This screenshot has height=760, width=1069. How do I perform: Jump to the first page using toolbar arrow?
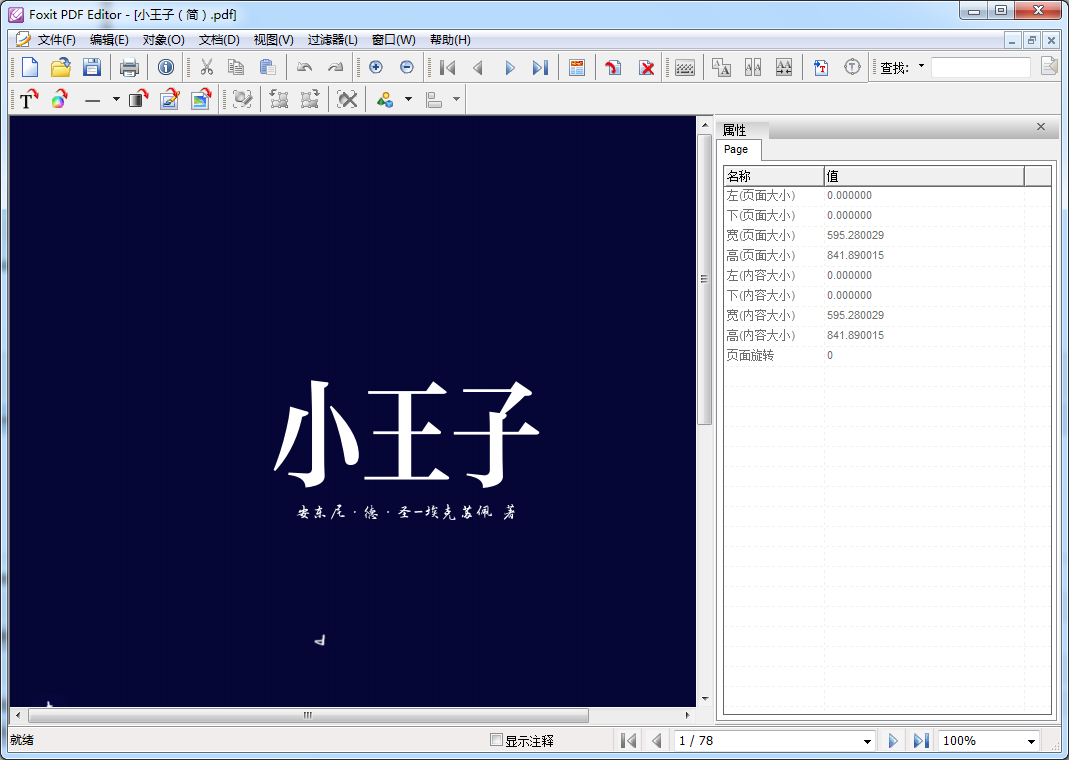point(448,68)
